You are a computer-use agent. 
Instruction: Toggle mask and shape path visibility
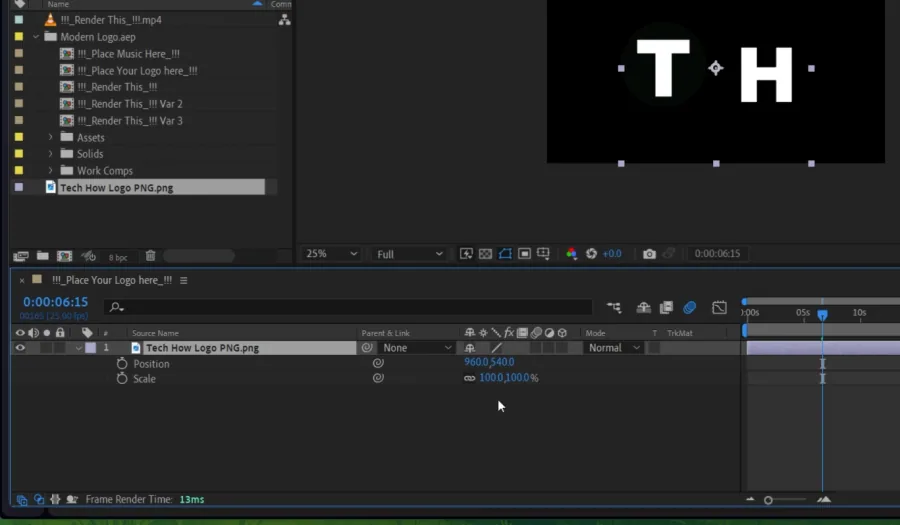click(x=505, y=254)
